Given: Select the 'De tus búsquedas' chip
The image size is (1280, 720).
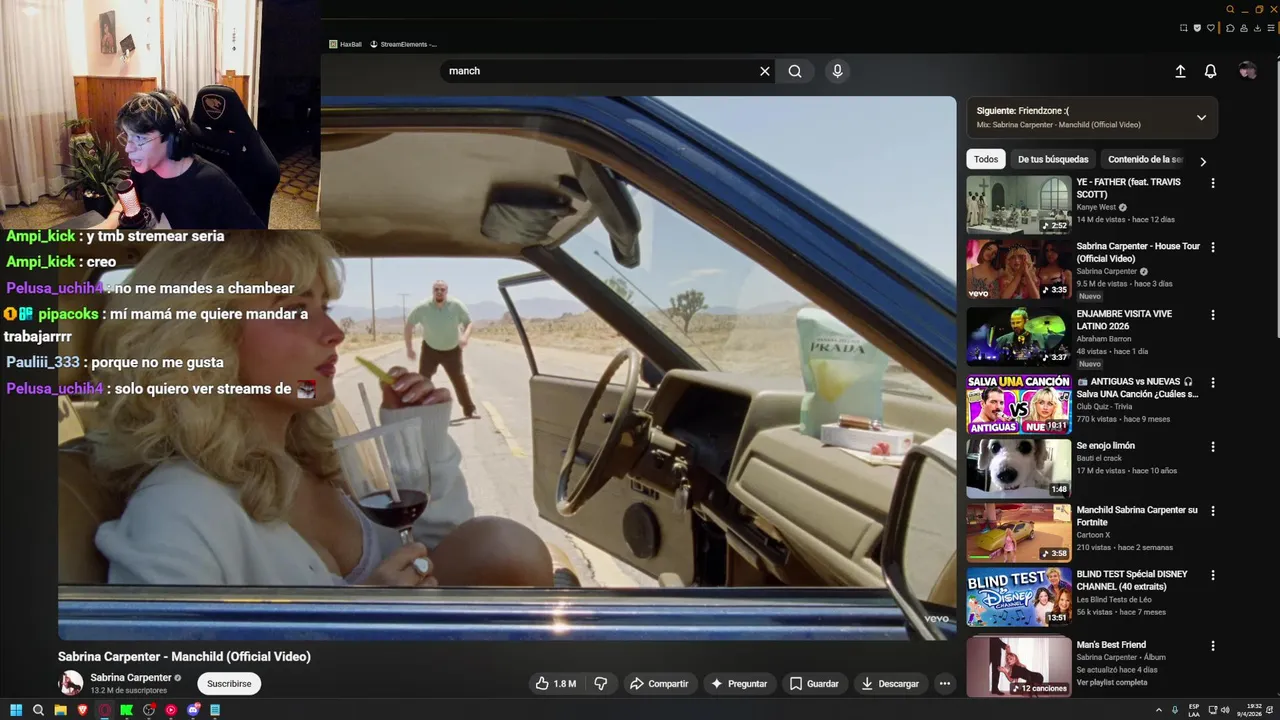Looking at the screenshot, I should pyautogui.click(x=1053, y=160).
